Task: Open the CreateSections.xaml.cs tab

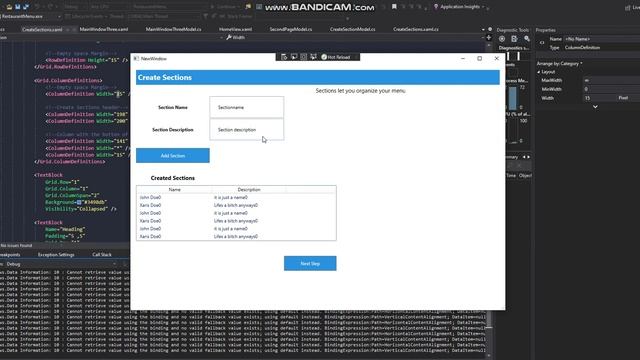Action: click(416, 29)
